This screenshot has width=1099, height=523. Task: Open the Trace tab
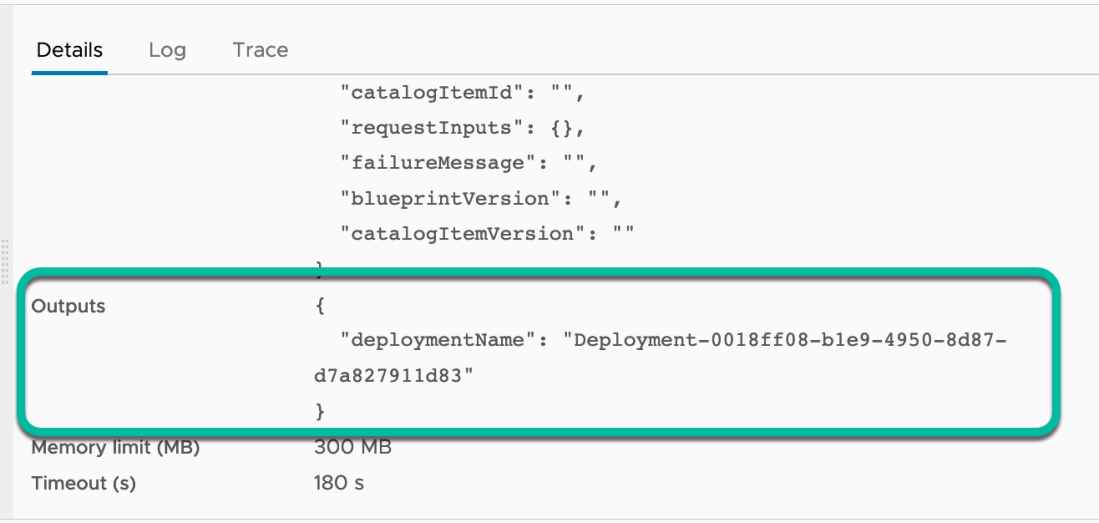pyautogui.click(x=260, y=50)
